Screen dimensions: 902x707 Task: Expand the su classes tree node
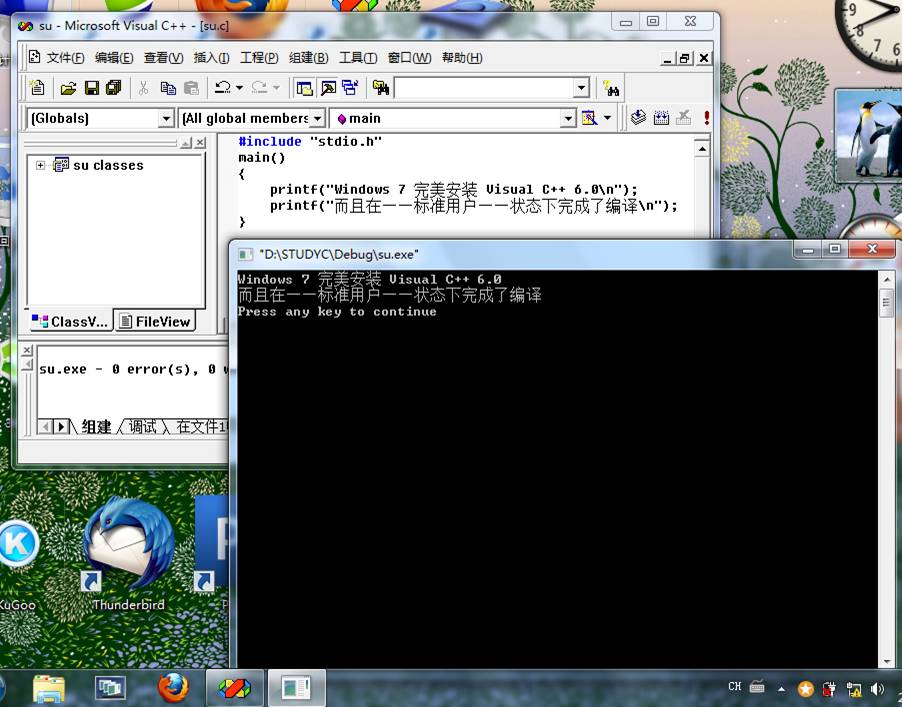coord(40,165)
